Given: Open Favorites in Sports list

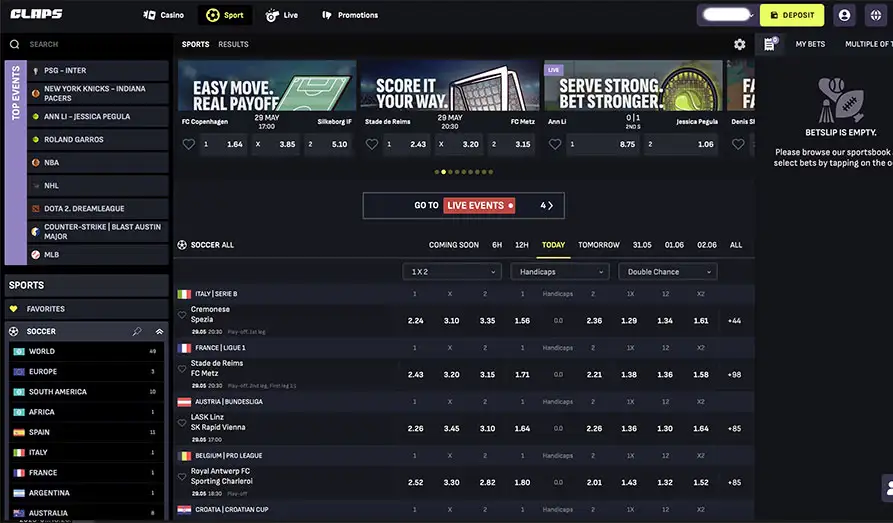Looking at the screenshot, I should tap(87, 309).
